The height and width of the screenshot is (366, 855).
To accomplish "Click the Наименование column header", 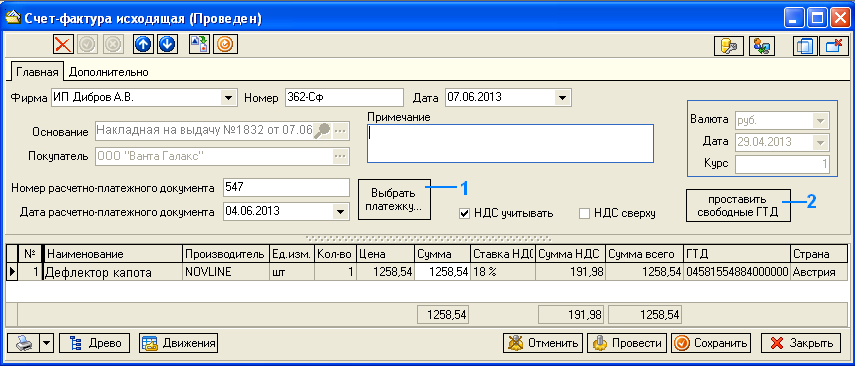I will 113,254.
